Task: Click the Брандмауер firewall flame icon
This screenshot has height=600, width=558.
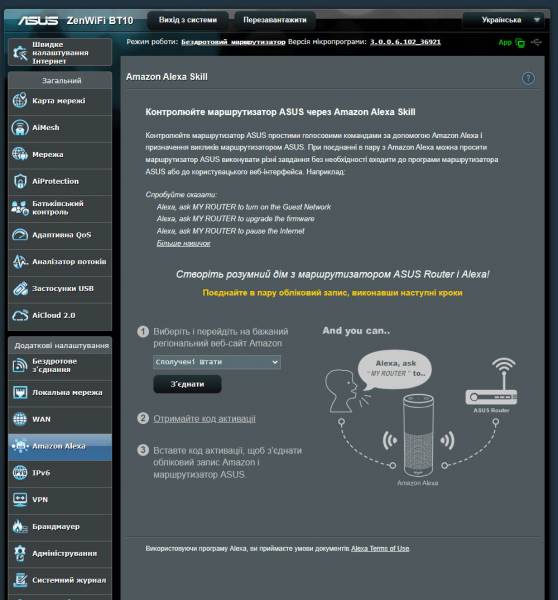Action: (x=20, y=527)
